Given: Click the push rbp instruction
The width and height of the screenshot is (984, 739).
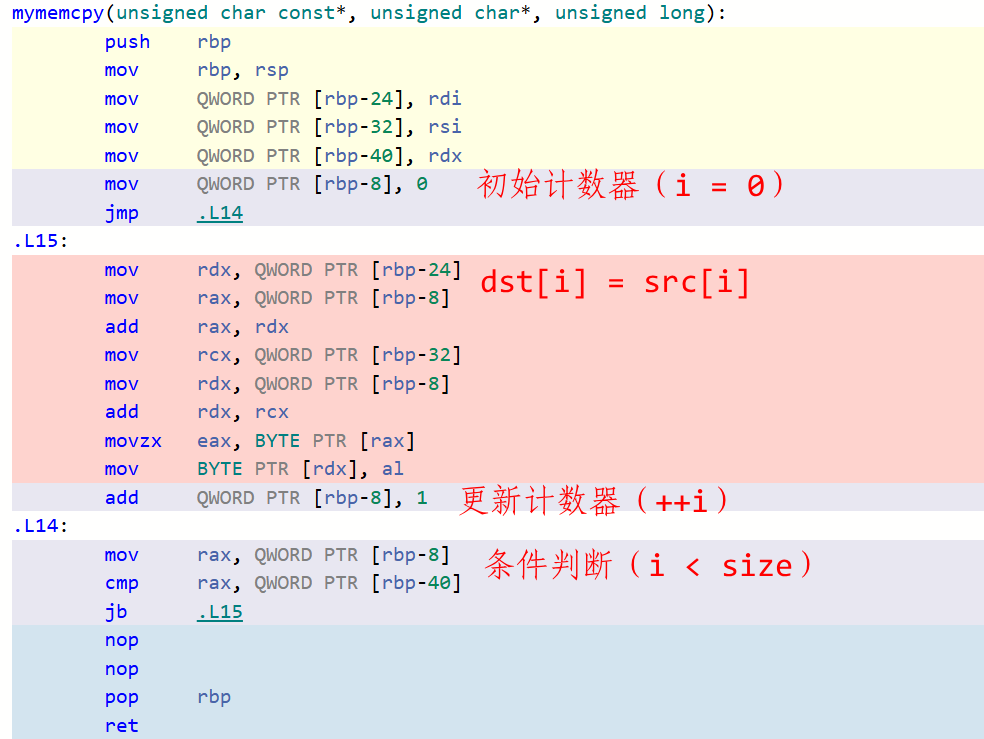Looking at the screenshot, I should (167, 42).
